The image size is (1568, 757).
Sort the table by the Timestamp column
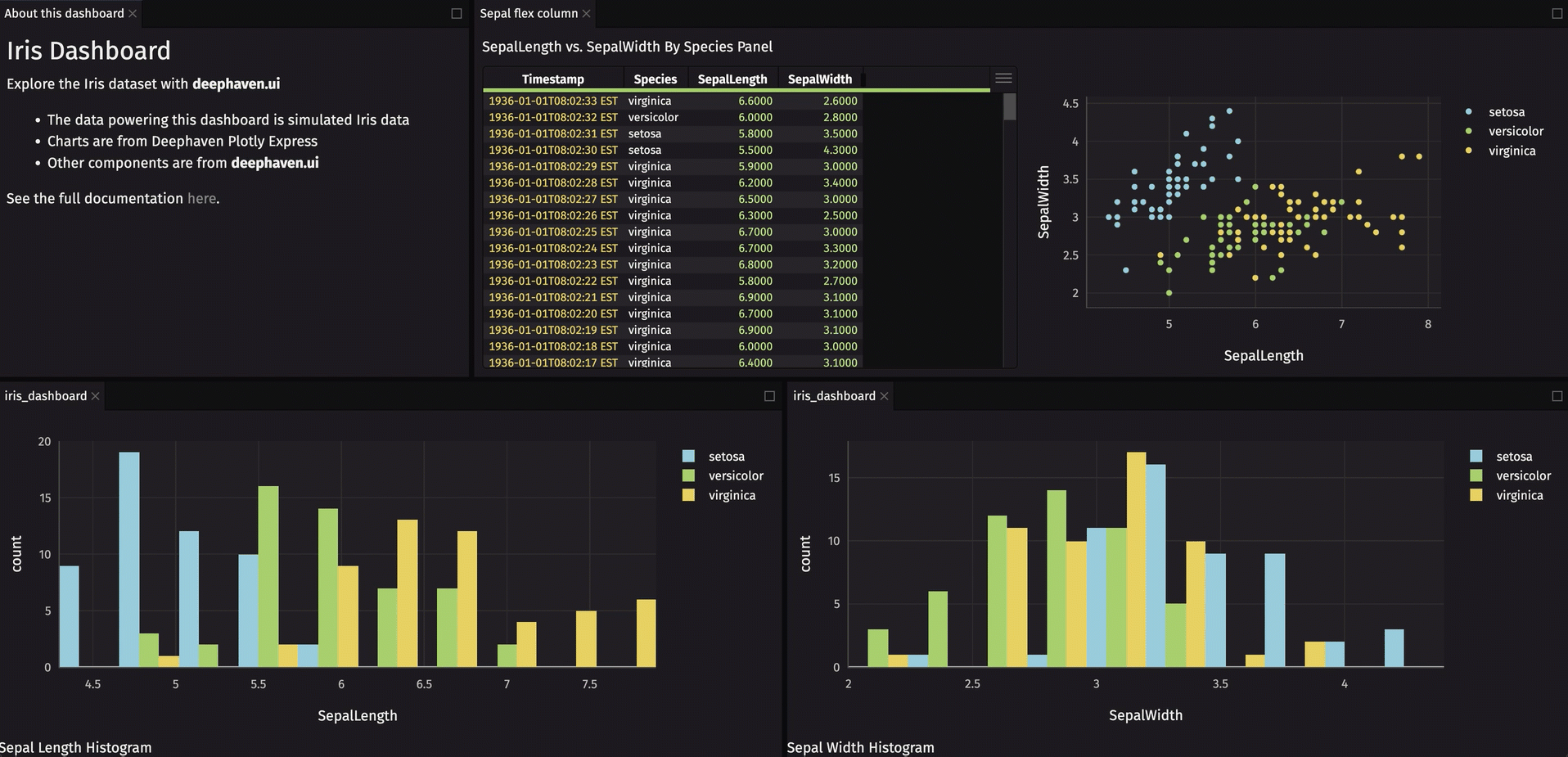point(552,79)
